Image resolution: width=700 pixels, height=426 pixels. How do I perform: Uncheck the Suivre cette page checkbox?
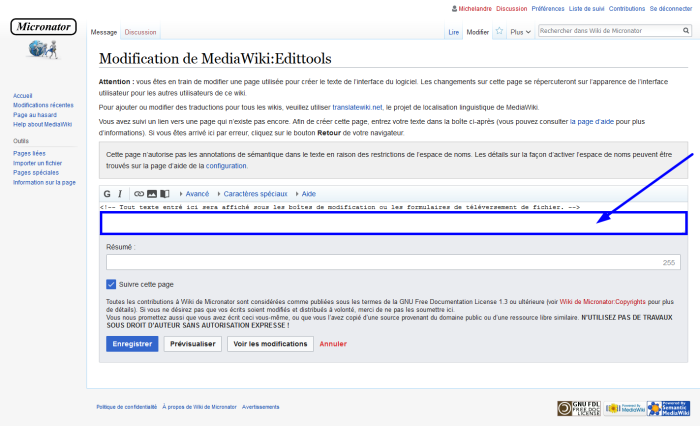coord(111,284)
